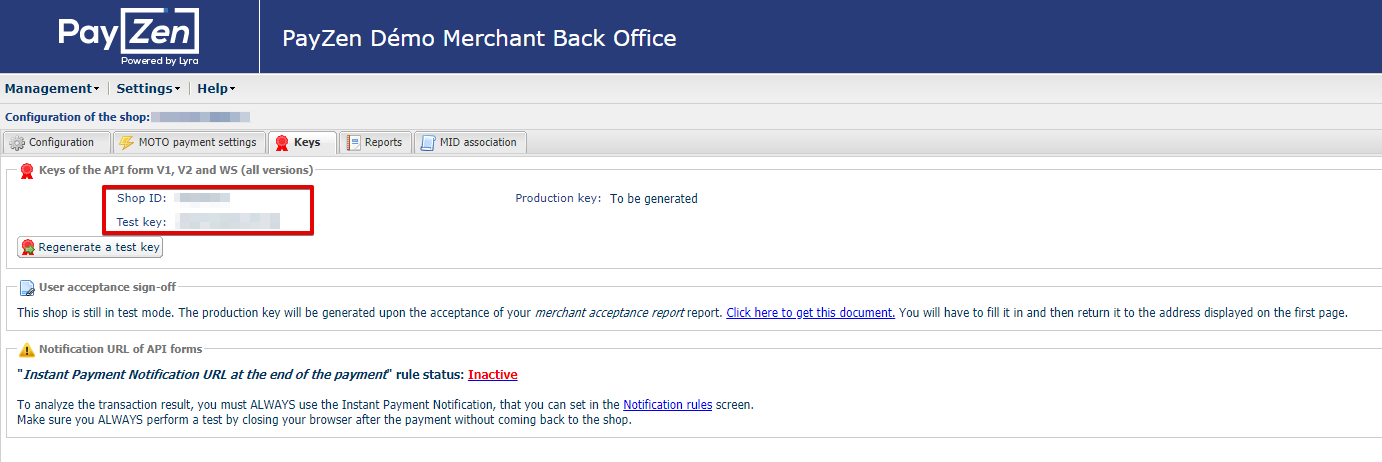Viewport: 1382px width, 462px height.
Task: Open the Management menu
Action: (x=52, y=88)
